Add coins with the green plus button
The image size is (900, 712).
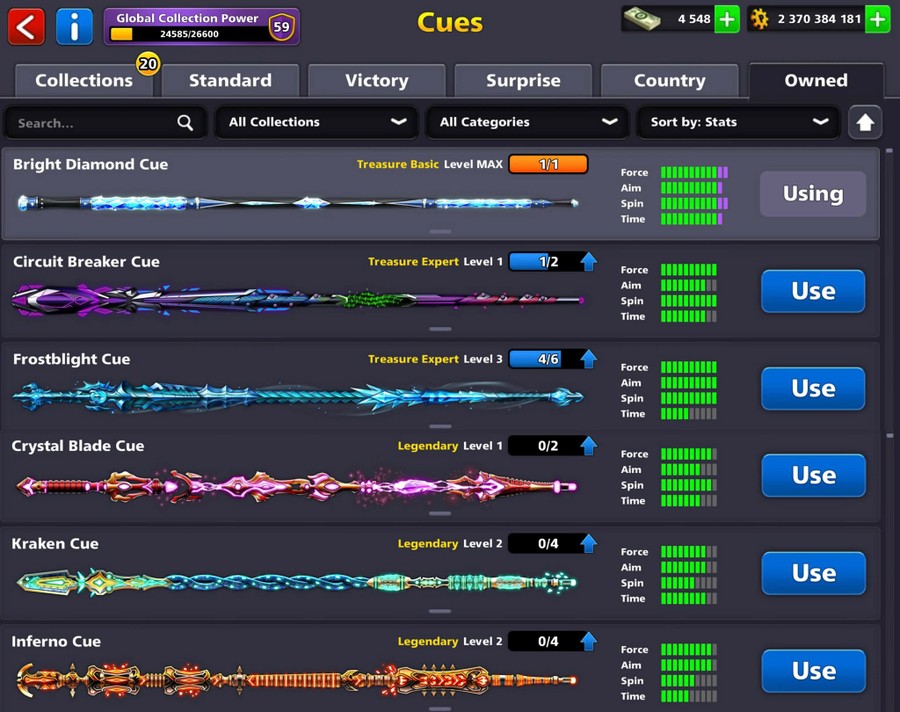click(x=877, y=19)
